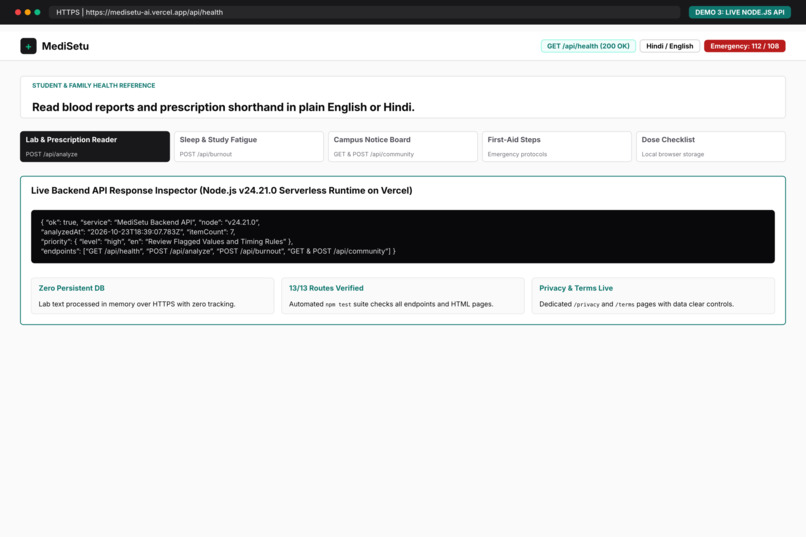Click the Privacy & Terms Live card title
The width and height of the screenshot is (806, 537).
pyautogui.click(x=576, y=288)
